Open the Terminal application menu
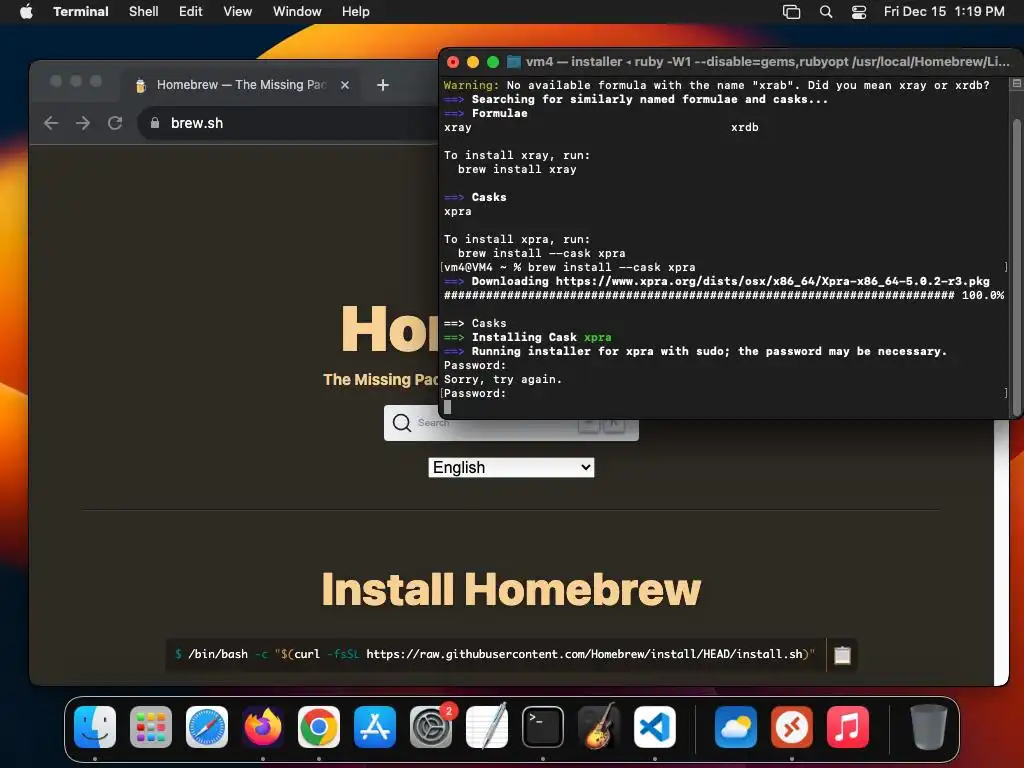 pos(81,12)
